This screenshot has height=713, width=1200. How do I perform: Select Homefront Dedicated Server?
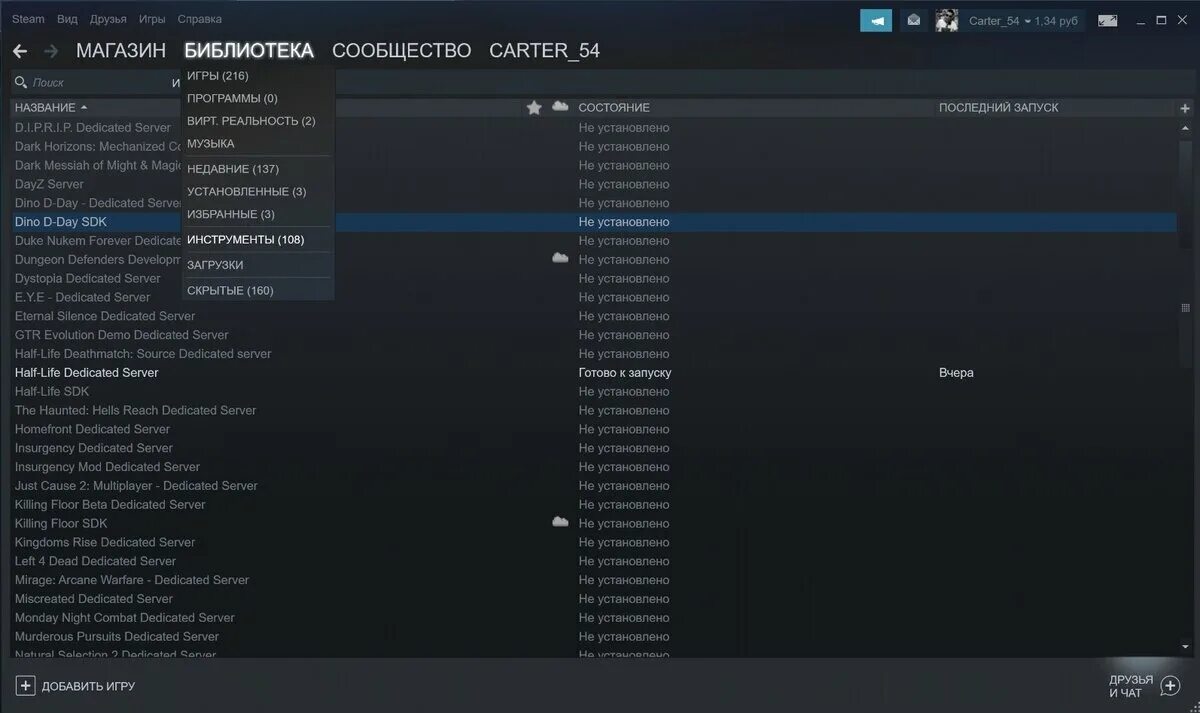[92, 429]
